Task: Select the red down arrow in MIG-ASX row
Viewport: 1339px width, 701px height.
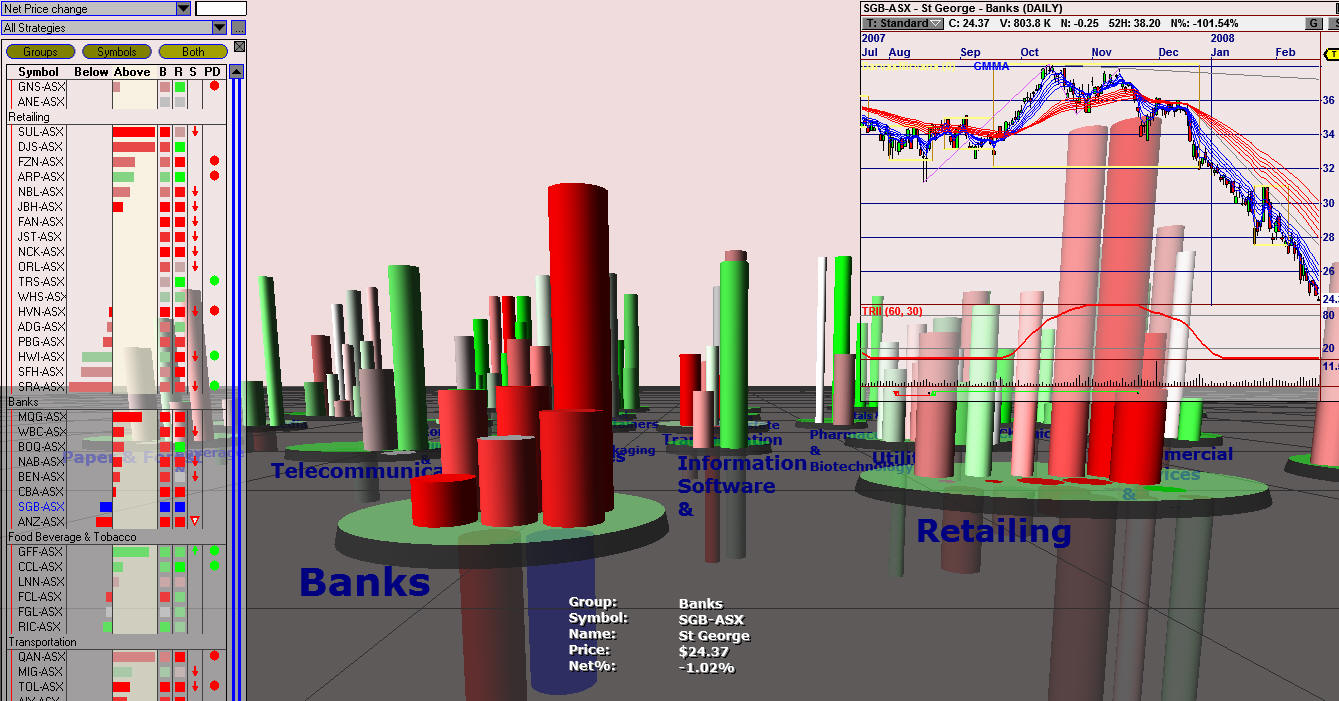Action: coord(195,672)
